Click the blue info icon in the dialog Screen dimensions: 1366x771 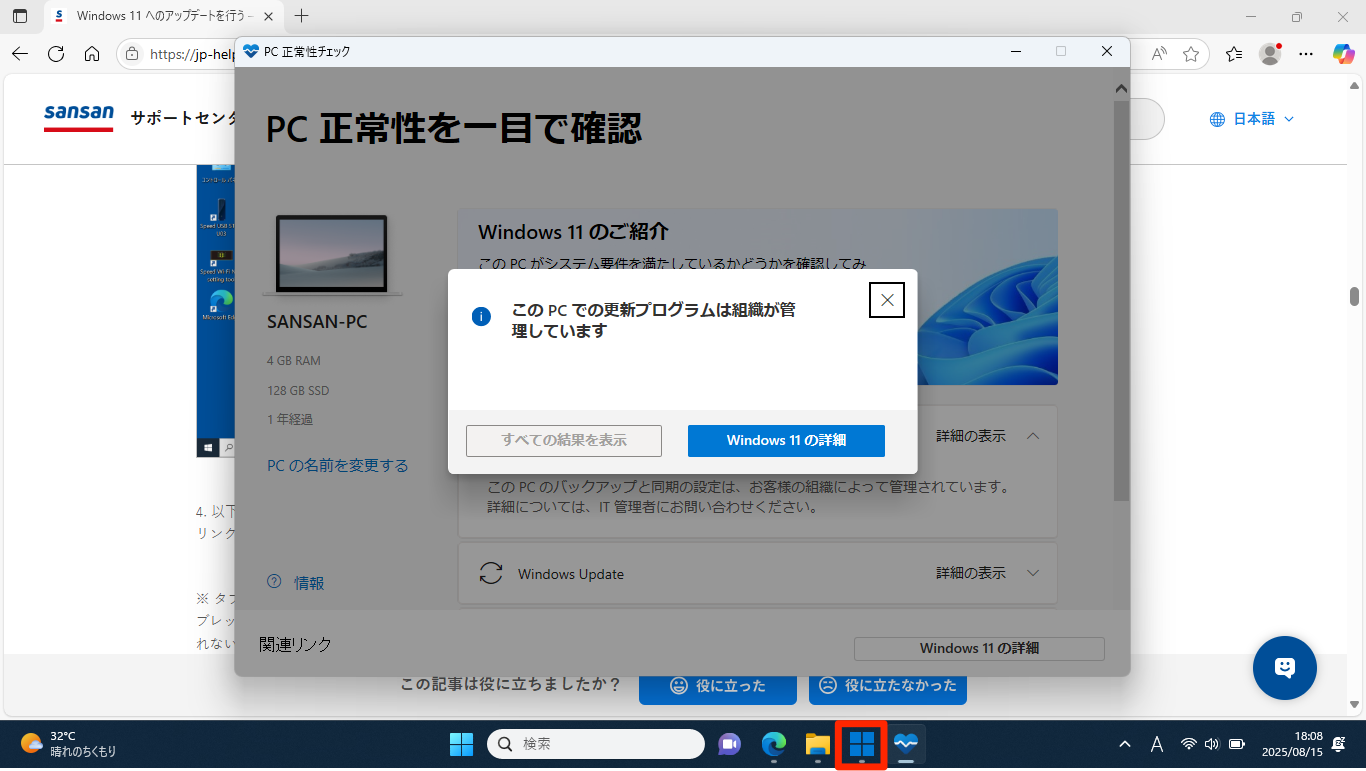pyautogui.click(x=481, y=317)
